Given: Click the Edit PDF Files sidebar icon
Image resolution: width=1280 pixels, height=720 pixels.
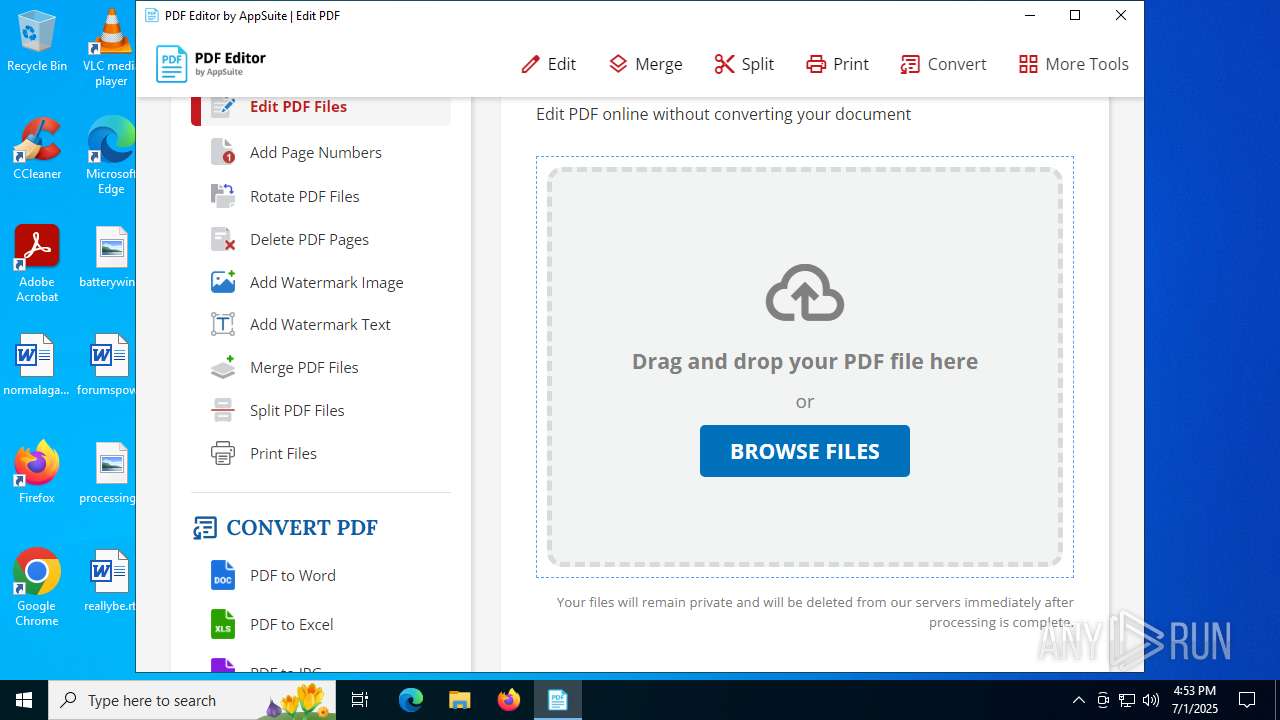Looking at the screenshot, I should pyautogui.click(x=223, y=106).
